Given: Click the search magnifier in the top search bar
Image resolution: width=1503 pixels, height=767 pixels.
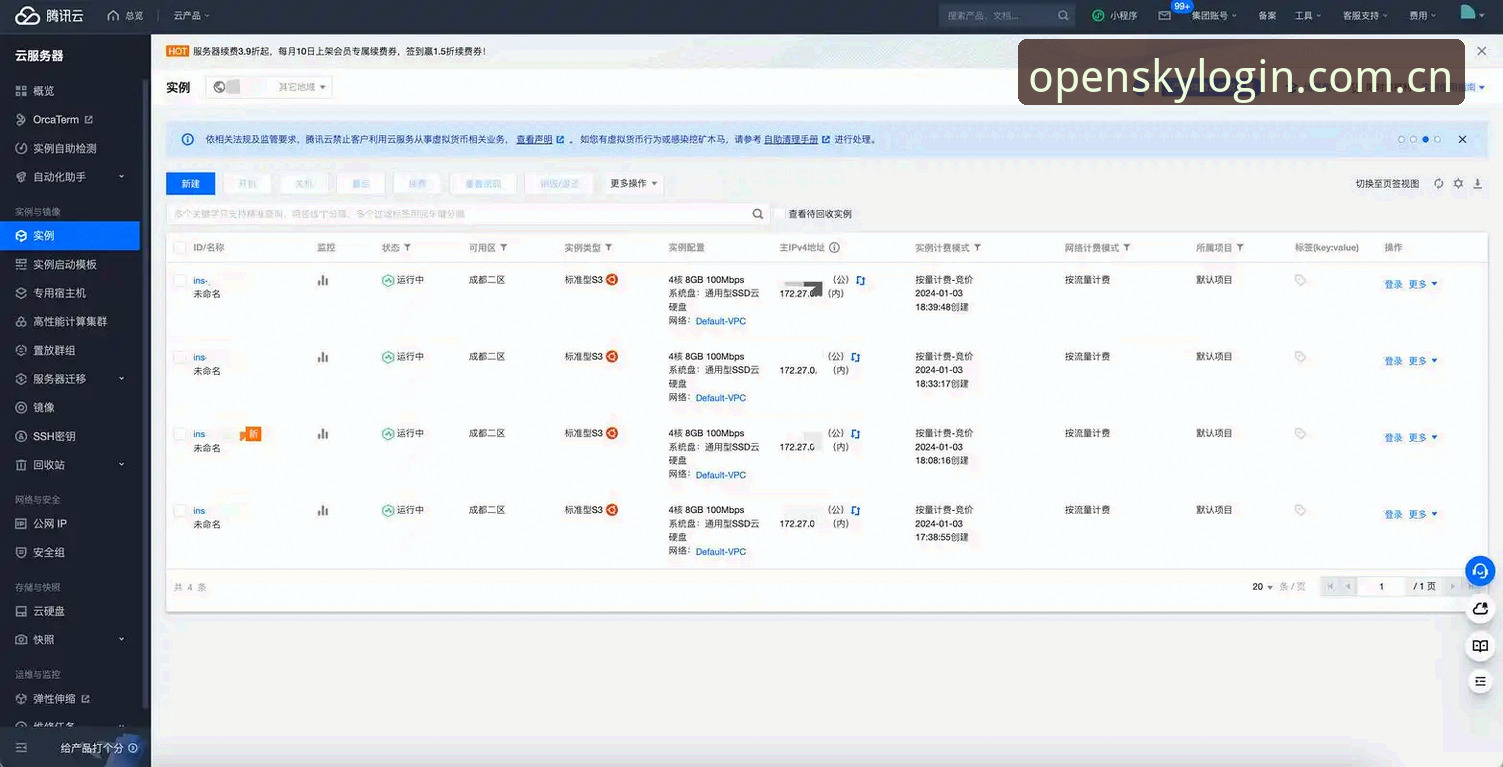Looking at the screenshot, I should click(x=1063, y=16).
